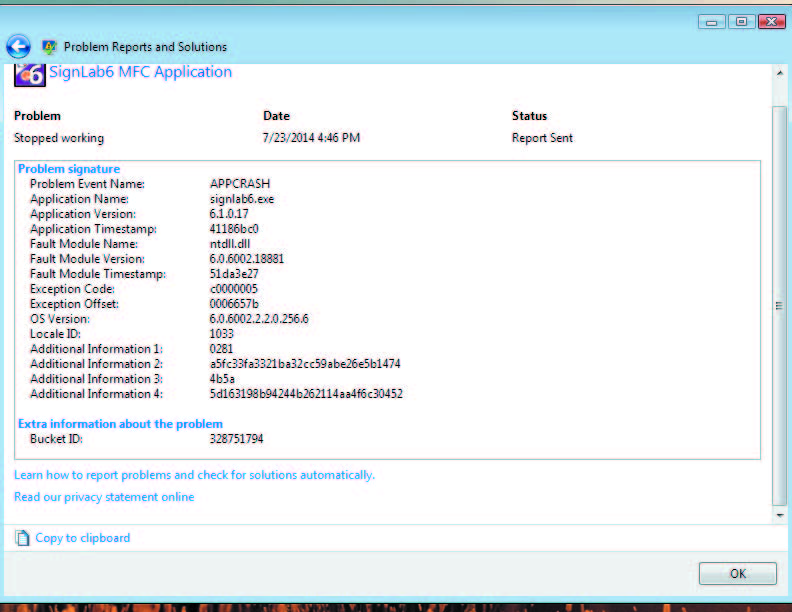The image size is (792, 612).
Task: Click the scrollbar up arrow
Action: pyautogui.click(x=780, y=74)
